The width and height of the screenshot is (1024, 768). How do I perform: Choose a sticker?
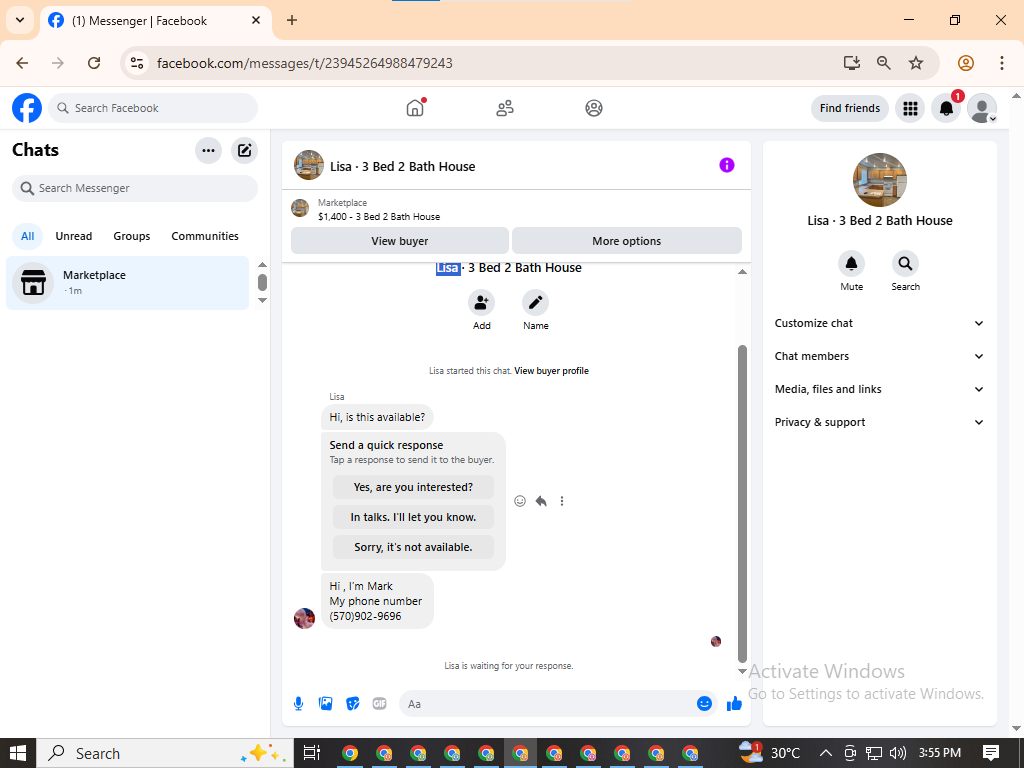(x=353, y=703)
